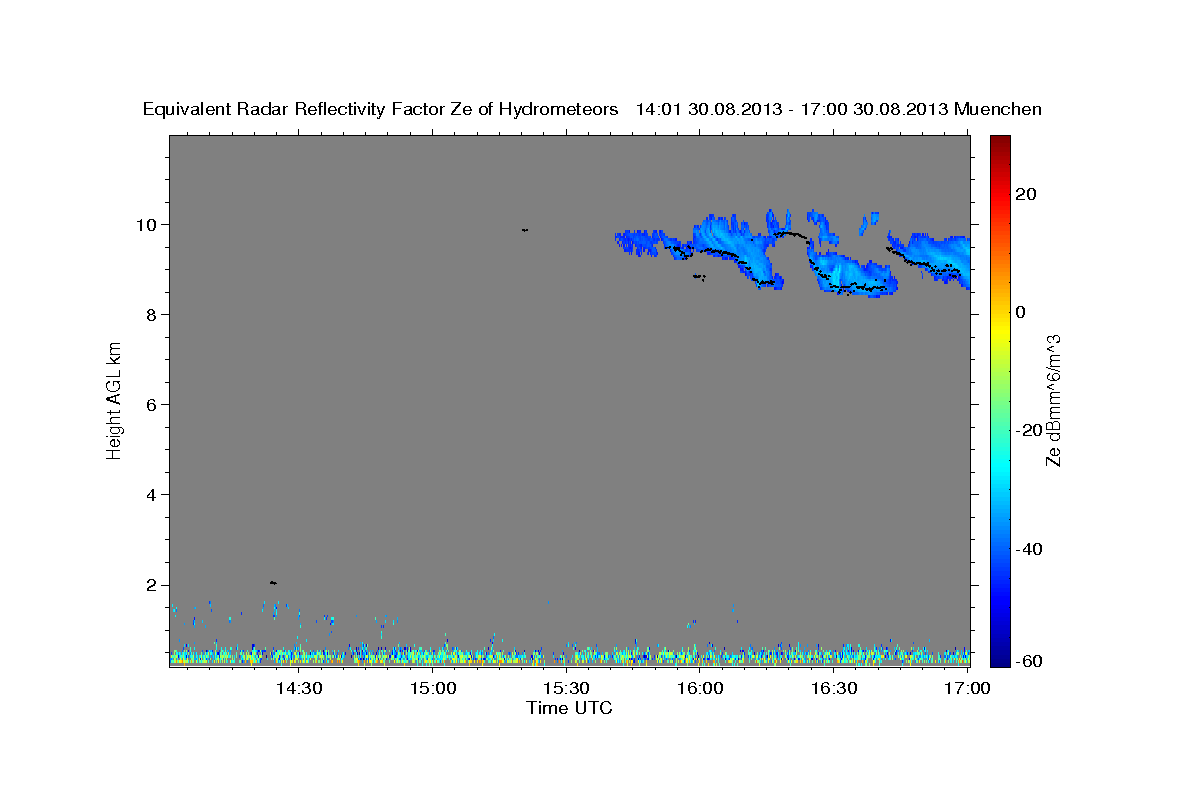Click the date range "14:01 30.08.2013 - 17:00 30.08.2013"

click(793, 110)
